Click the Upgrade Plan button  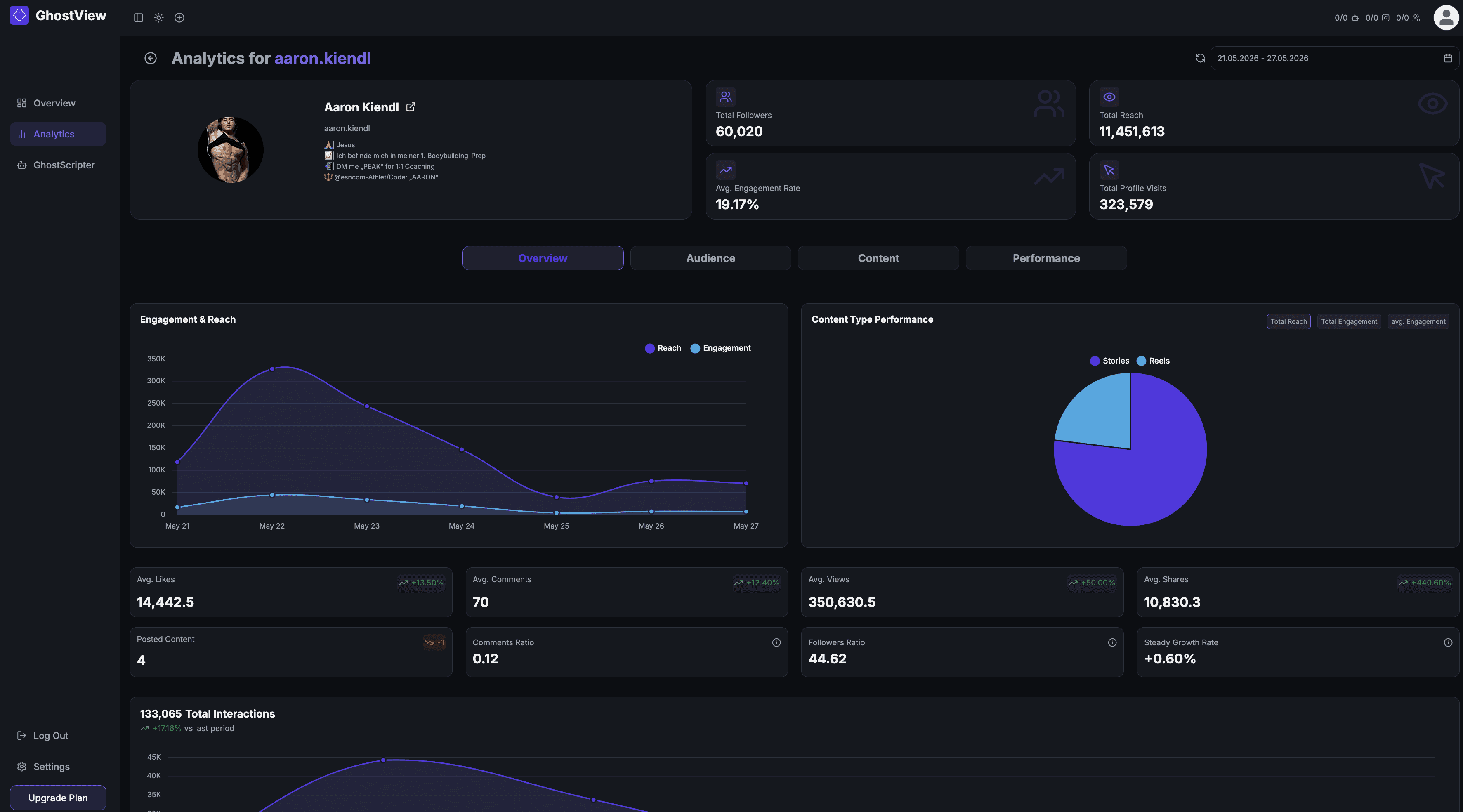pos(58,797)
